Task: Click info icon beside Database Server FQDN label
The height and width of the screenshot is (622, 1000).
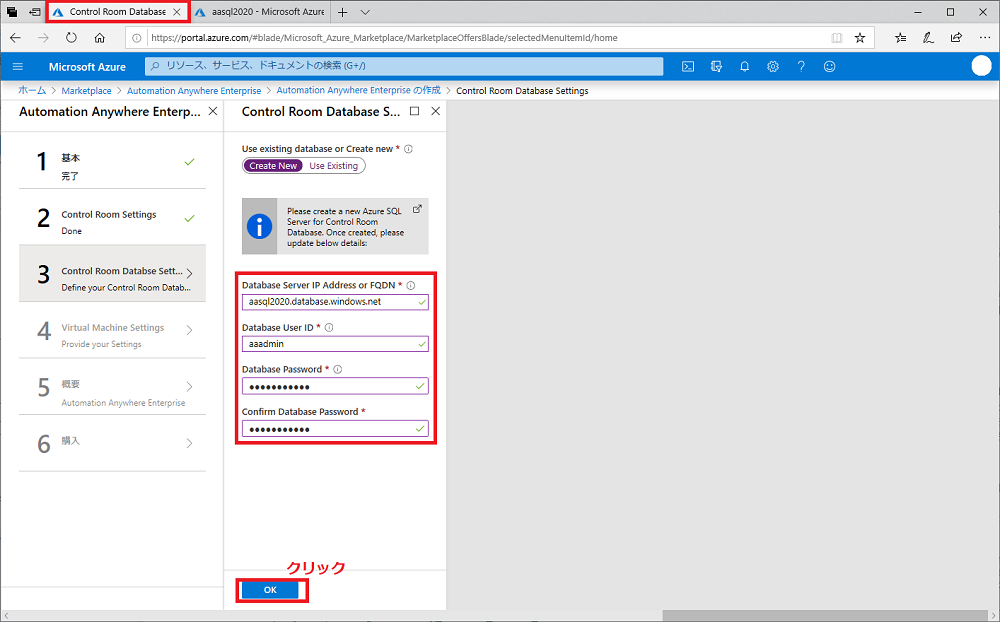Action: pyautogui.click(x=411, y=285)
